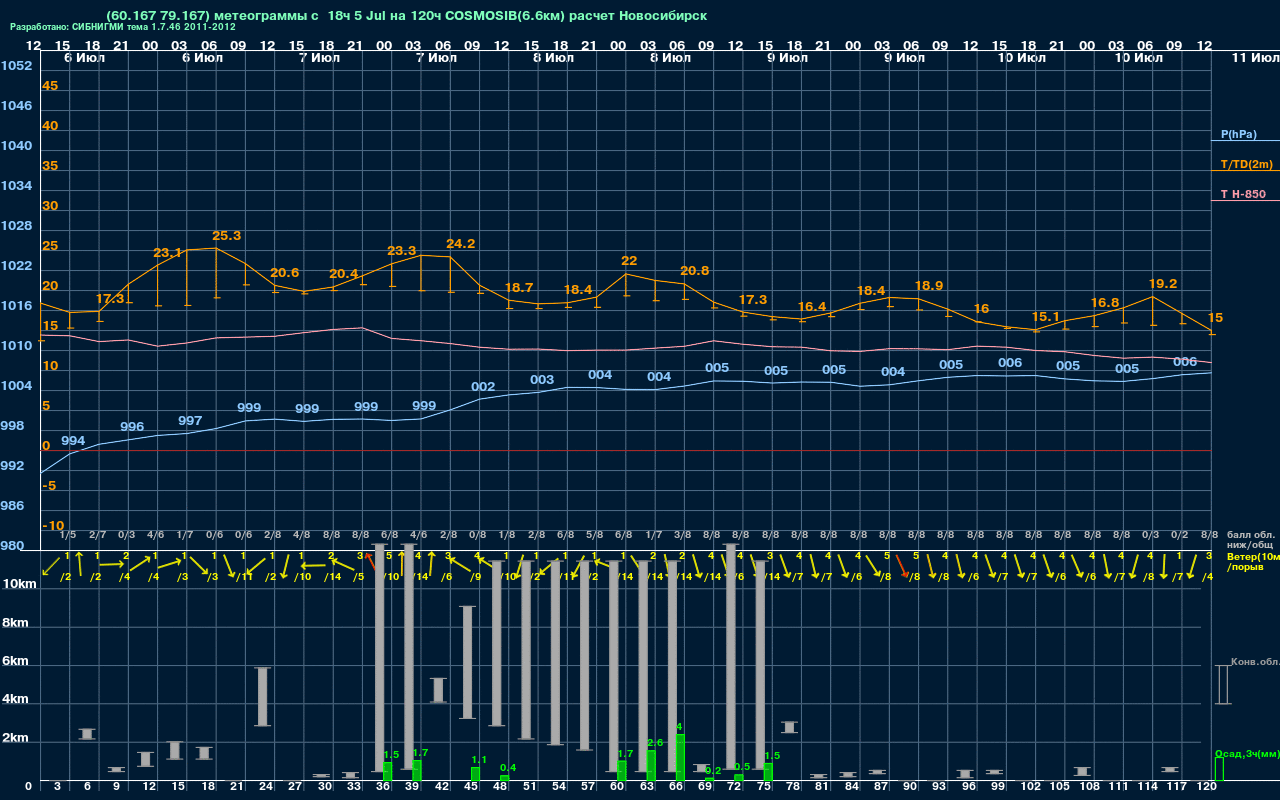Click the 10km altitude axis label
The image size is (1280, 800).
[x=19, y=583]
